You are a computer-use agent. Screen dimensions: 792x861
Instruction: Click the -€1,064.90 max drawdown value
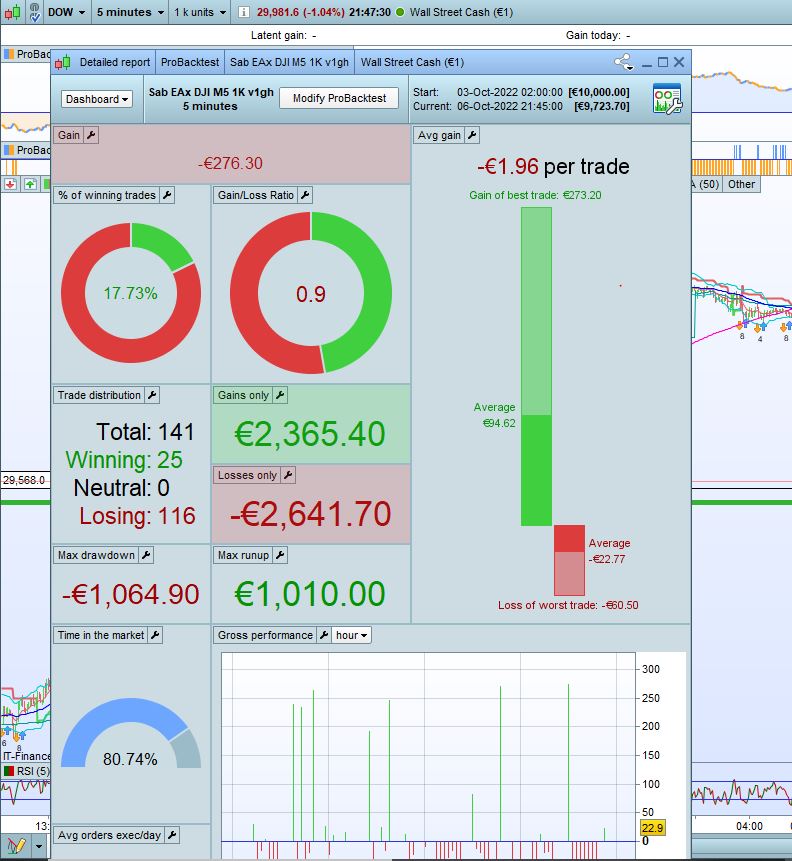click(131, 594)
